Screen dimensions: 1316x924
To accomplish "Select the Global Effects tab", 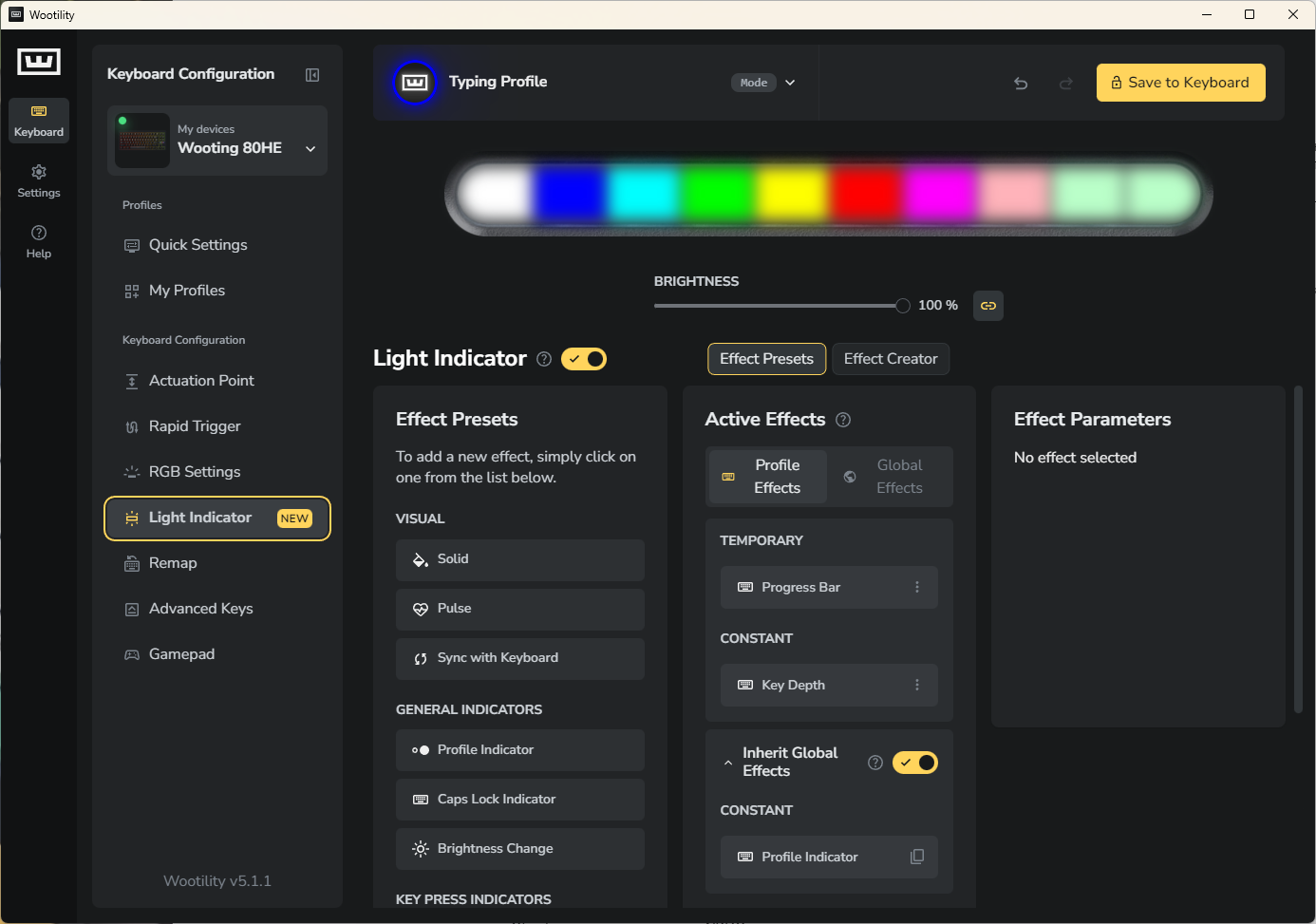I will (890, 477).
